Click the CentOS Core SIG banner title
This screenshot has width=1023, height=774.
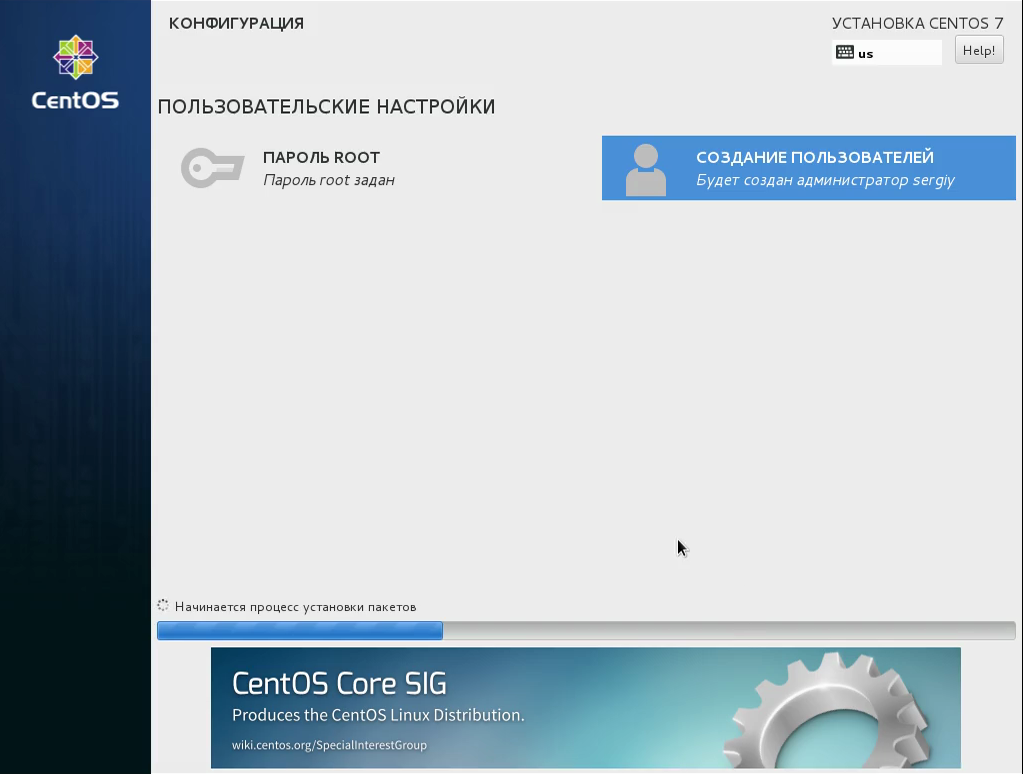pos(339,684)
